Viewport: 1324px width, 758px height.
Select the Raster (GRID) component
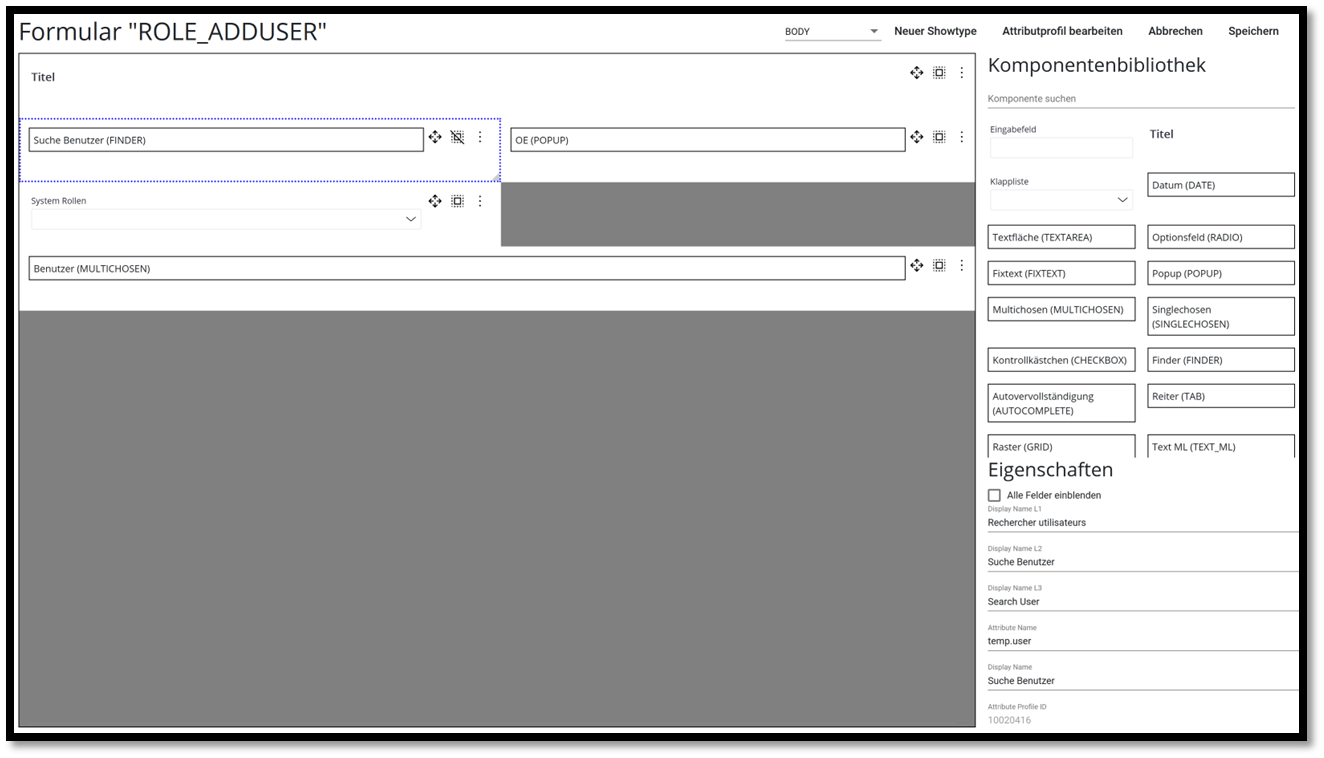[x=1062, y=446]
